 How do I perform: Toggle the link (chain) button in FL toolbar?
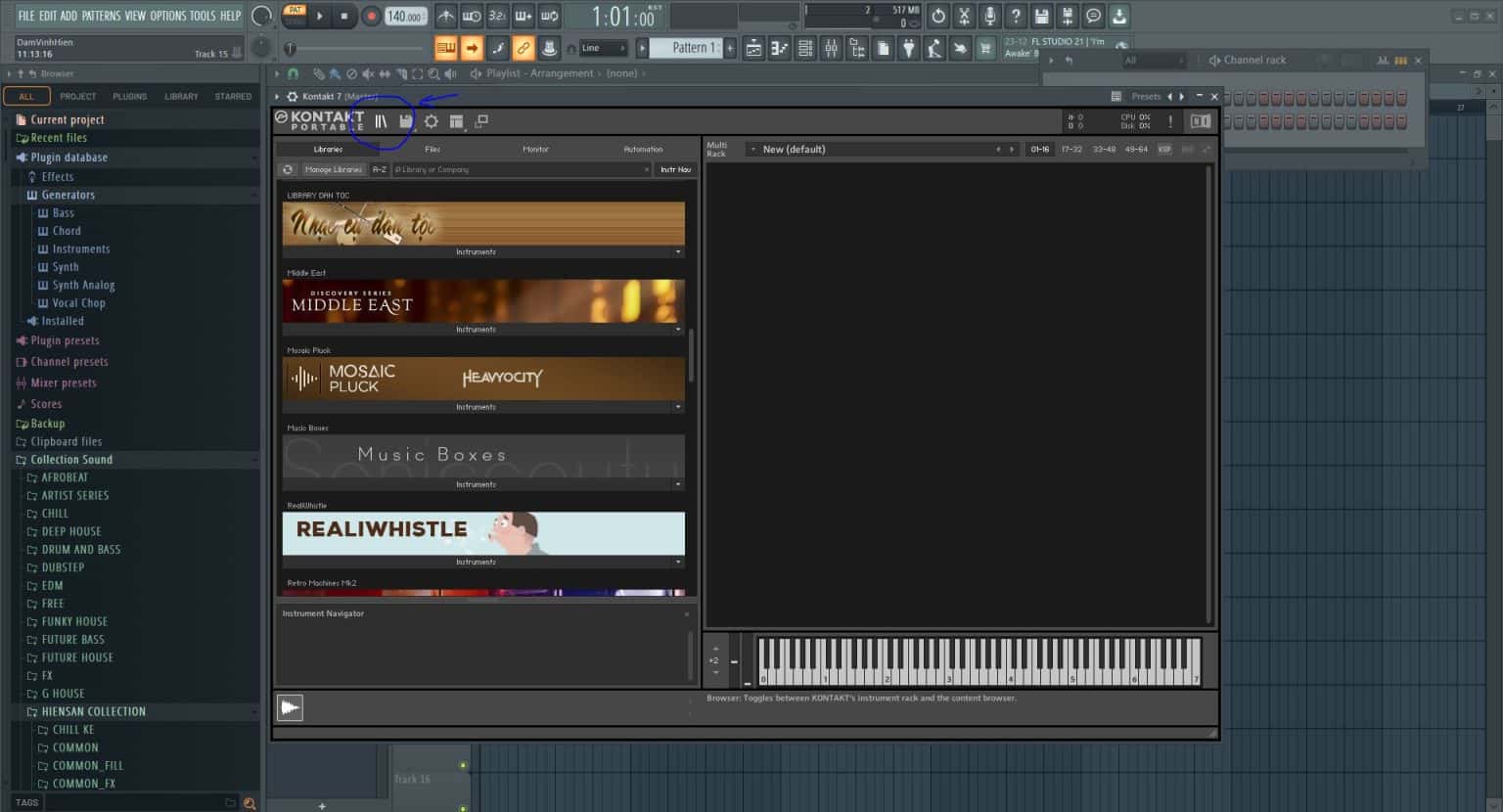(x=524, y=48)
